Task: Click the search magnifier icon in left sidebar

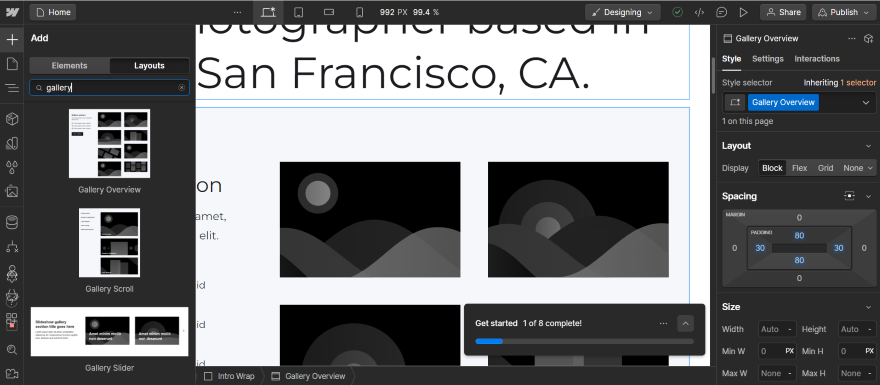Action: click(12, 350)
